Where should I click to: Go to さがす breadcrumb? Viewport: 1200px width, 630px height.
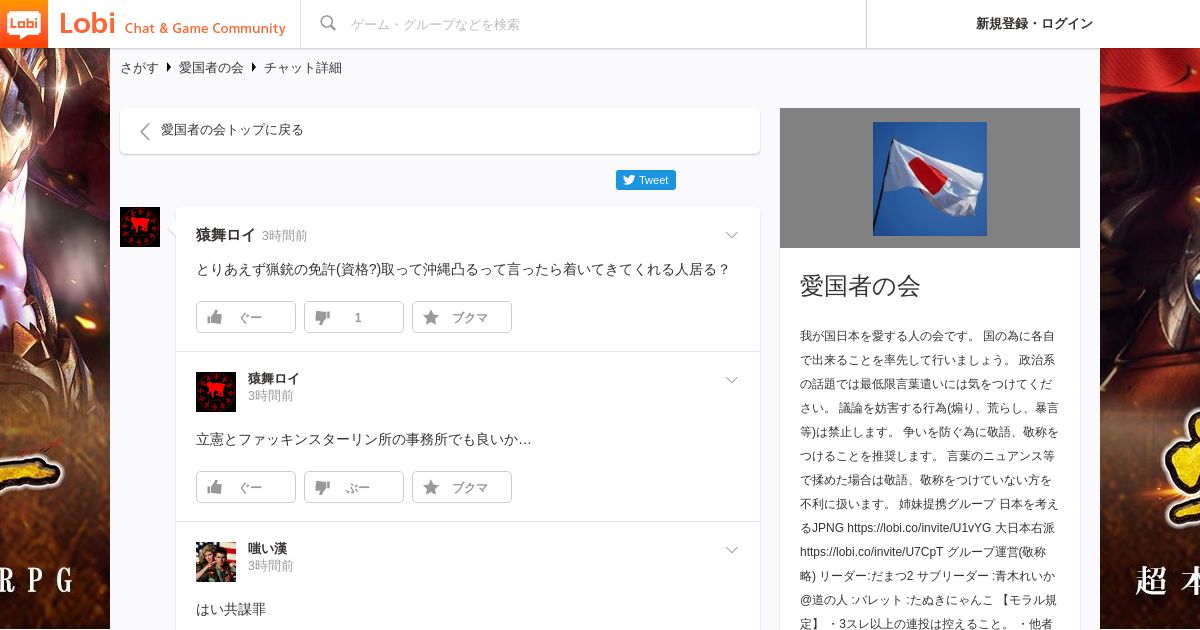click(139, 68)
